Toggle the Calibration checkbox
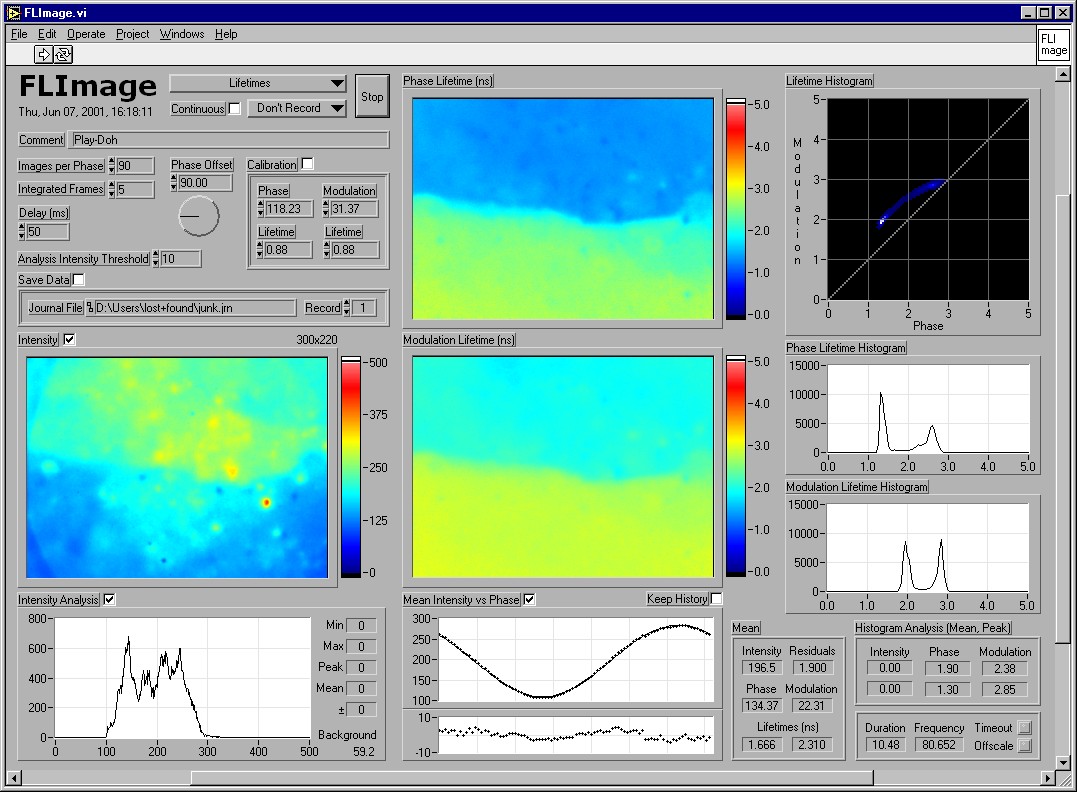1077x792 pixels. tap(308, 164)
